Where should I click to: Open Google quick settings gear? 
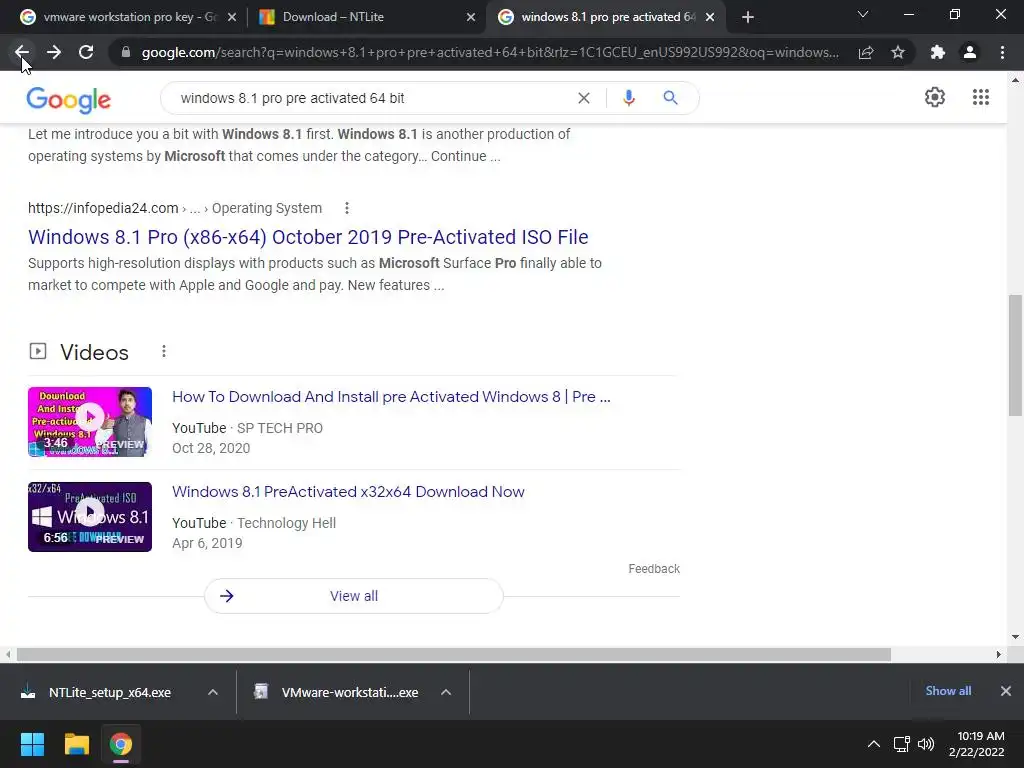pyautogui.click(x=935, y=97)
